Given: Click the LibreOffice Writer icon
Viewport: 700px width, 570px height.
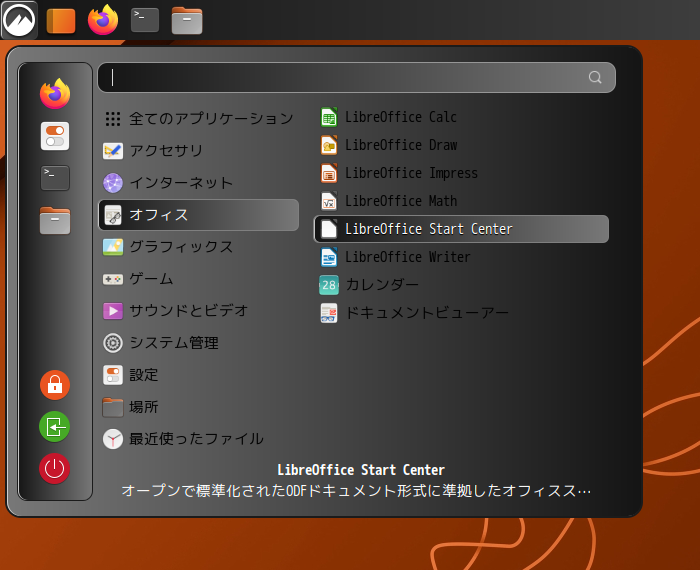Looking at the screenshot, I should pyautogui.click(x=329, y=257).
